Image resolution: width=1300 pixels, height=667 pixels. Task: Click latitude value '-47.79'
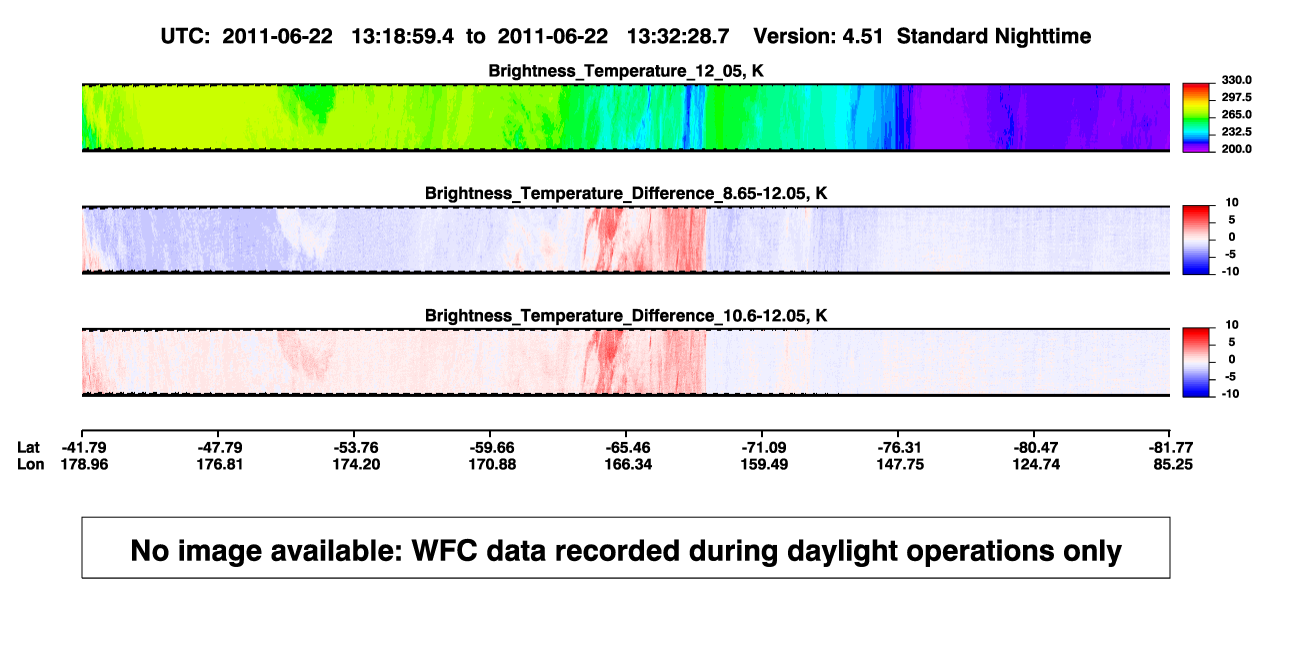point(219,447)
